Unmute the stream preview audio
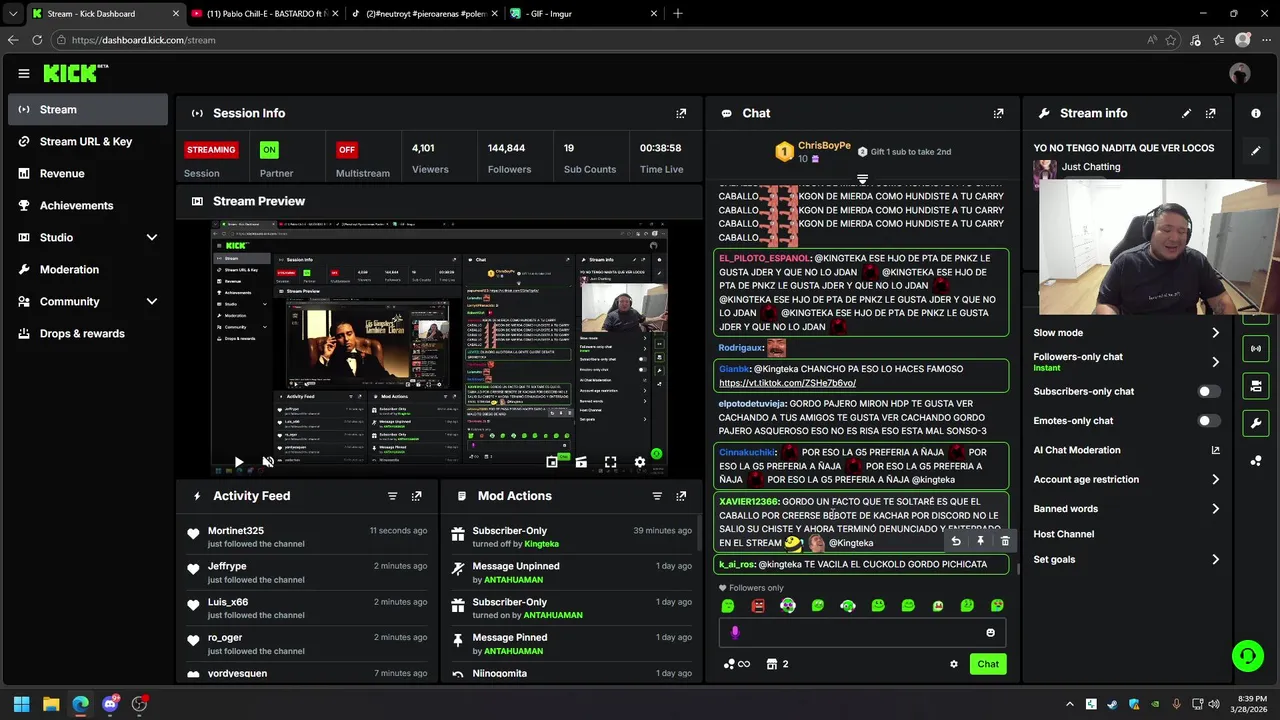This screenshot has height=720, width=1280. pos(267,462)
